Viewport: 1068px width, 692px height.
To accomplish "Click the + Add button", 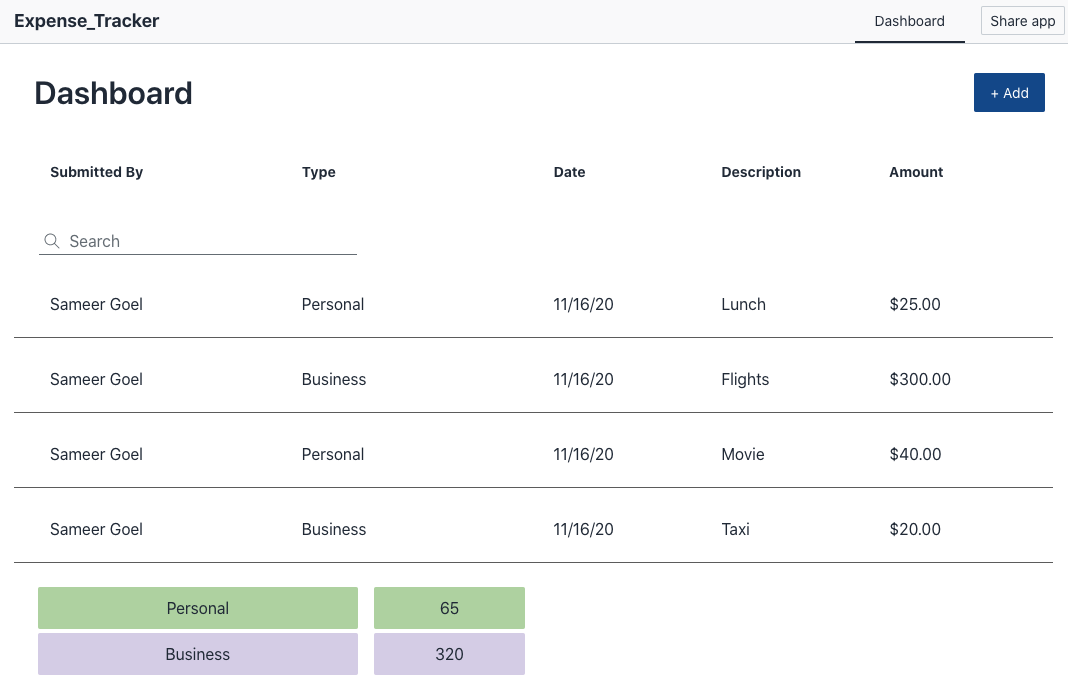I will [x=1009, y=93].
